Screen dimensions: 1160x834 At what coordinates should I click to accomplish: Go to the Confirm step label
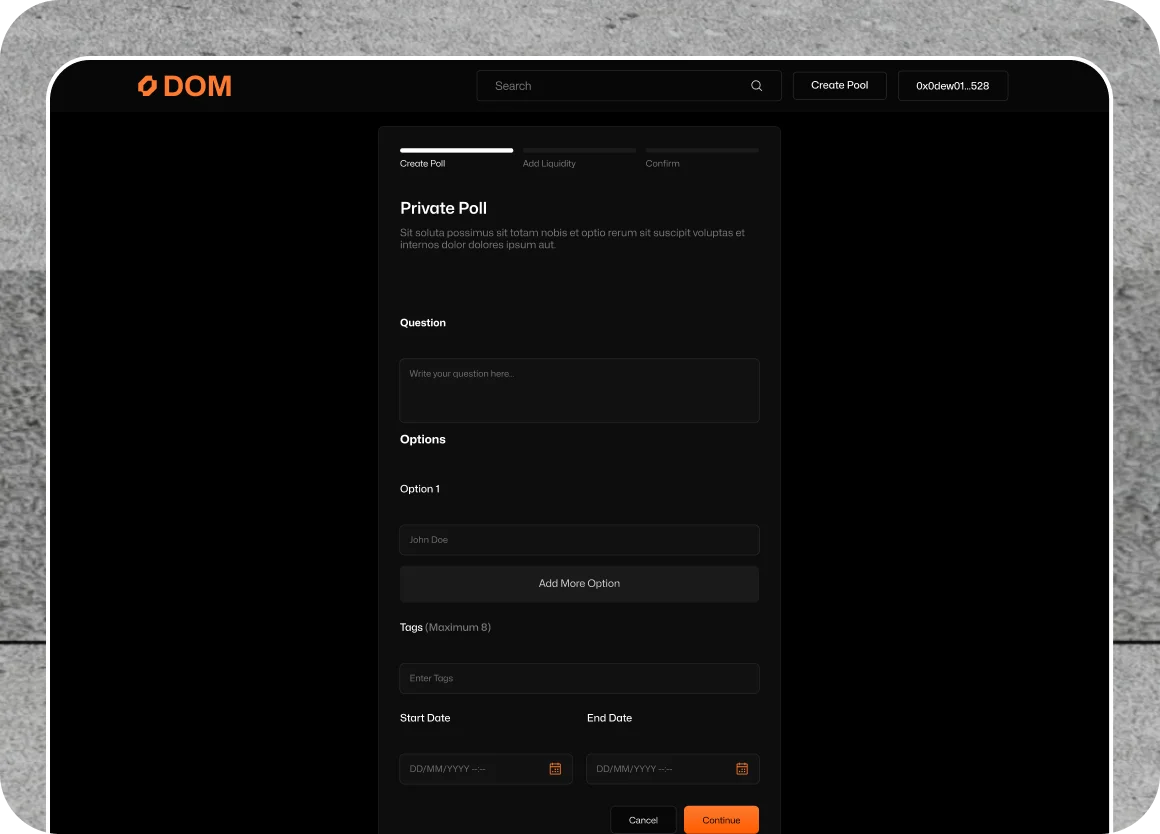coord(662,164)
